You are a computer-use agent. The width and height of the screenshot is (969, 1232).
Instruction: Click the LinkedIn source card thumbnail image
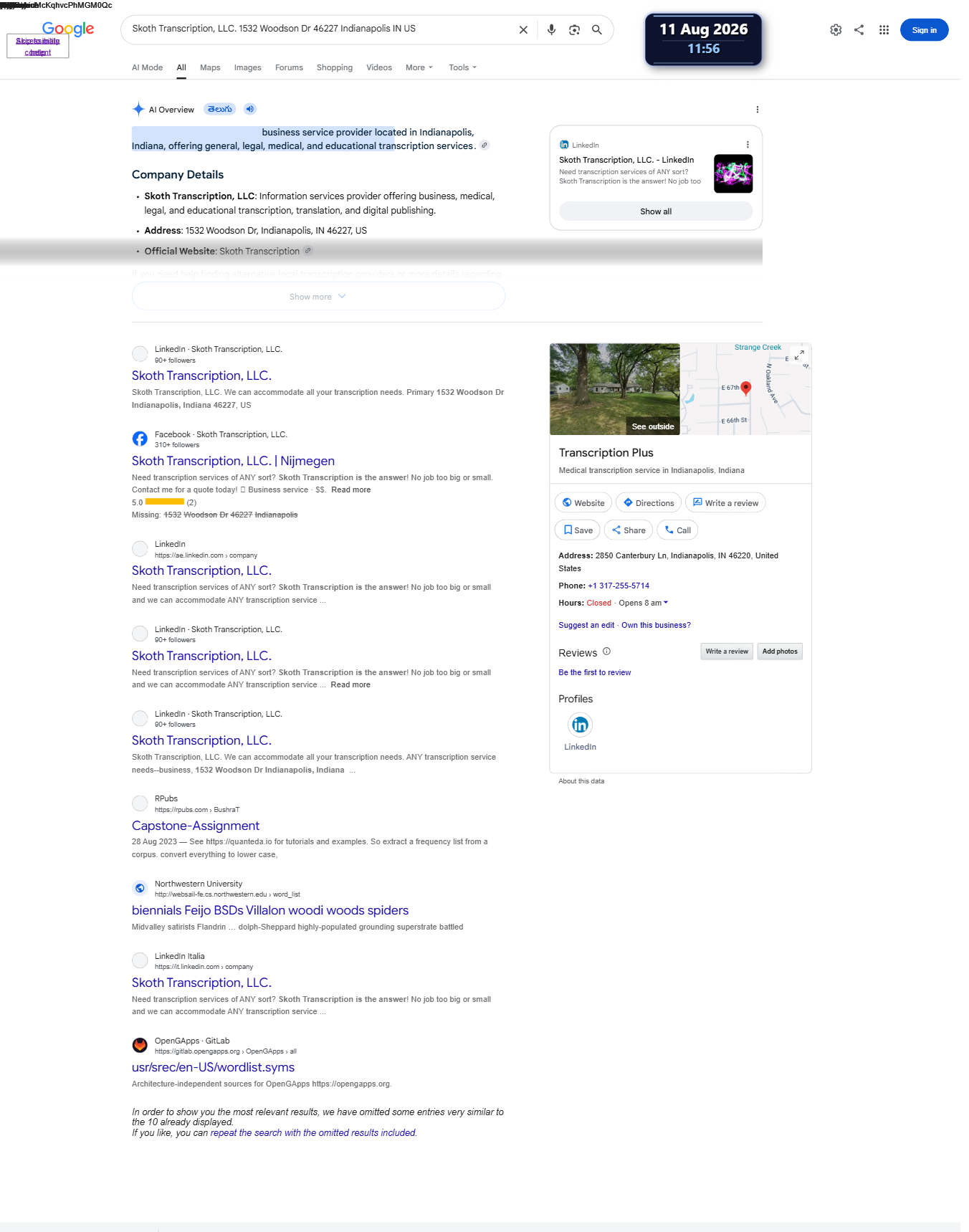(x=733, y=173)
